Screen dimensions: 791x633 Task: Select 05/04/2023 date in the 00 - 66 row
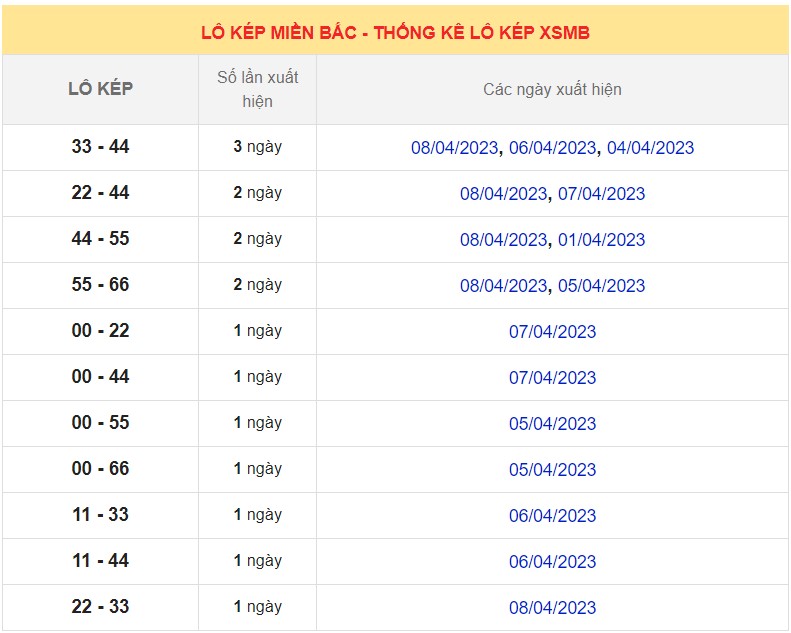coord(552,470)
